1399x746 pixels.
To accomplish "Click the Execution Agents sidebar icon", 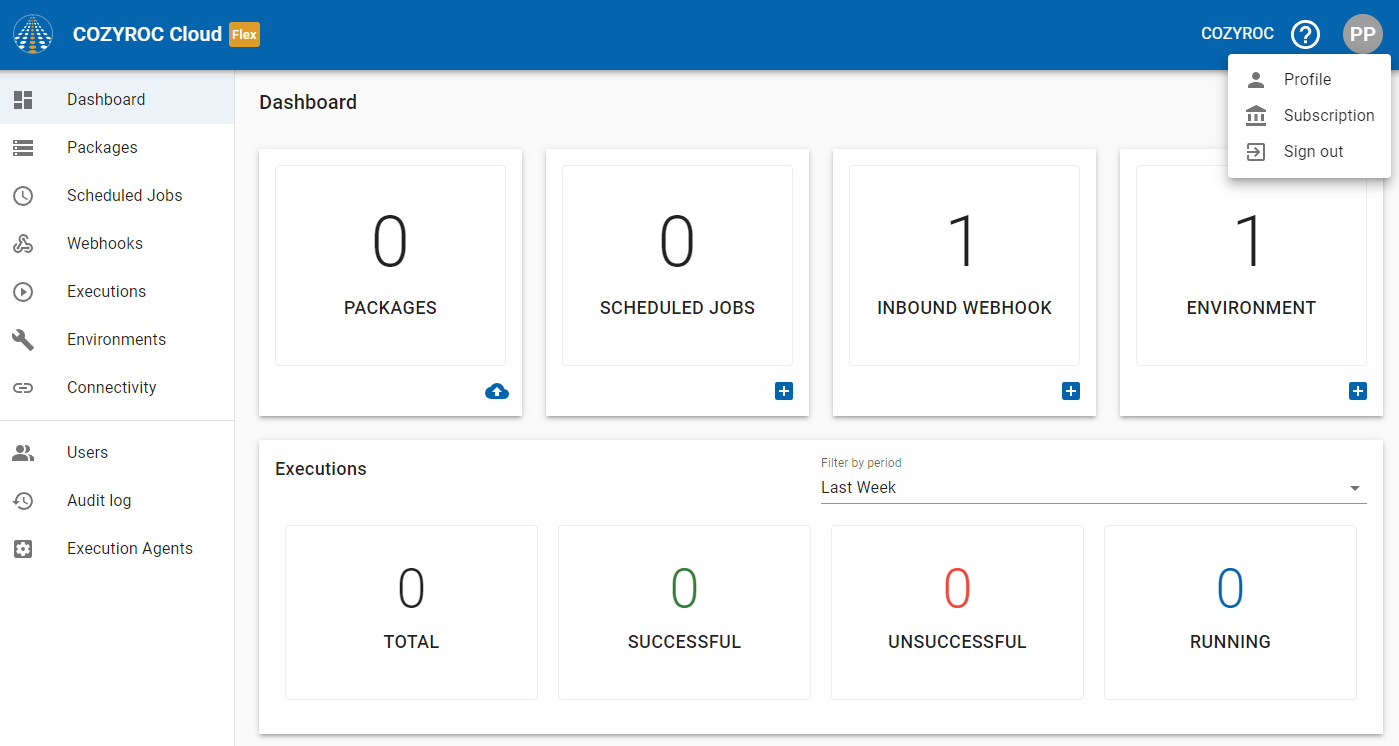I will 23,549.
